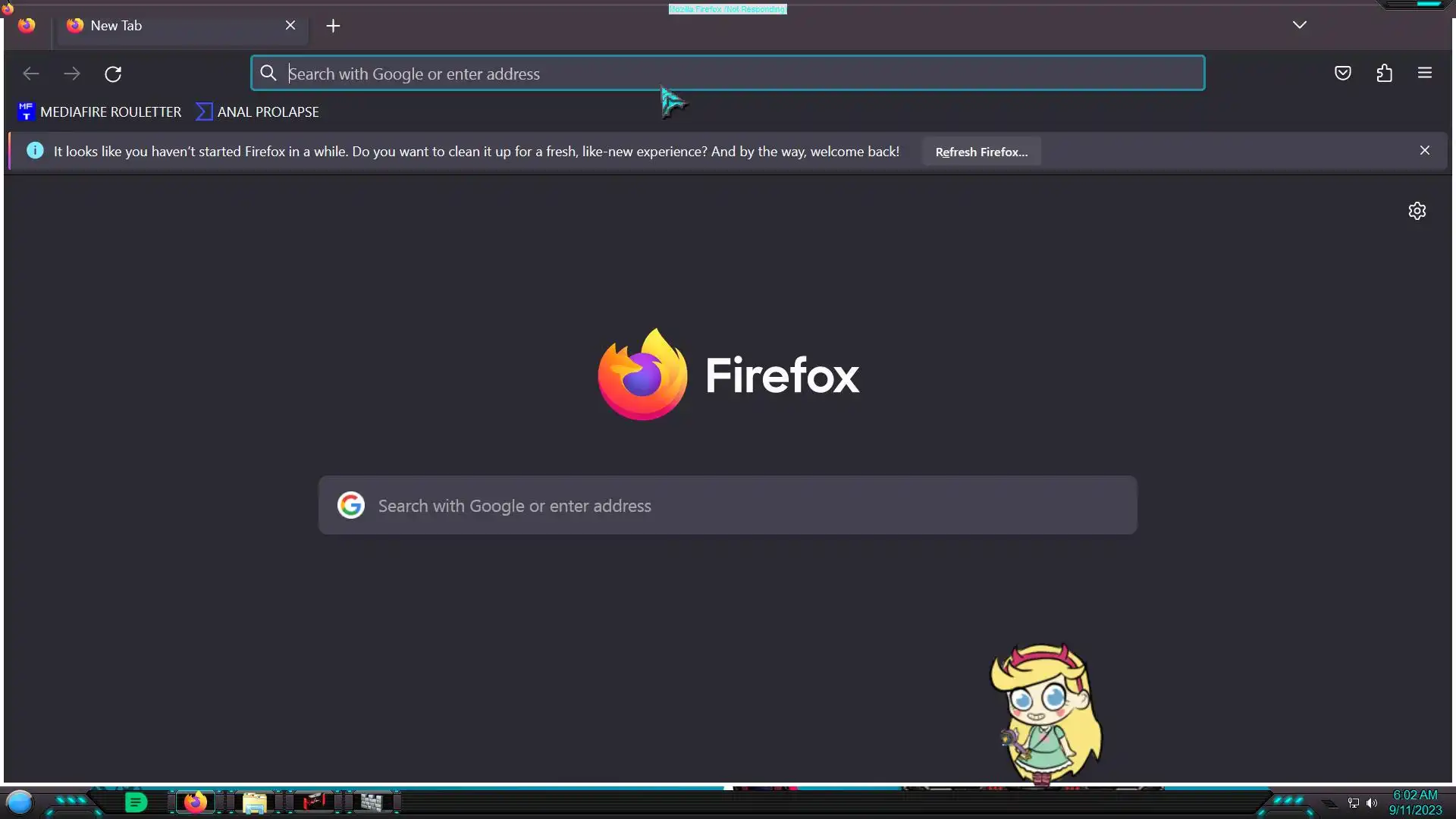Dismiss the welcome back notification bar
Screen dimensions: 1456x819
pos(1424,151)
